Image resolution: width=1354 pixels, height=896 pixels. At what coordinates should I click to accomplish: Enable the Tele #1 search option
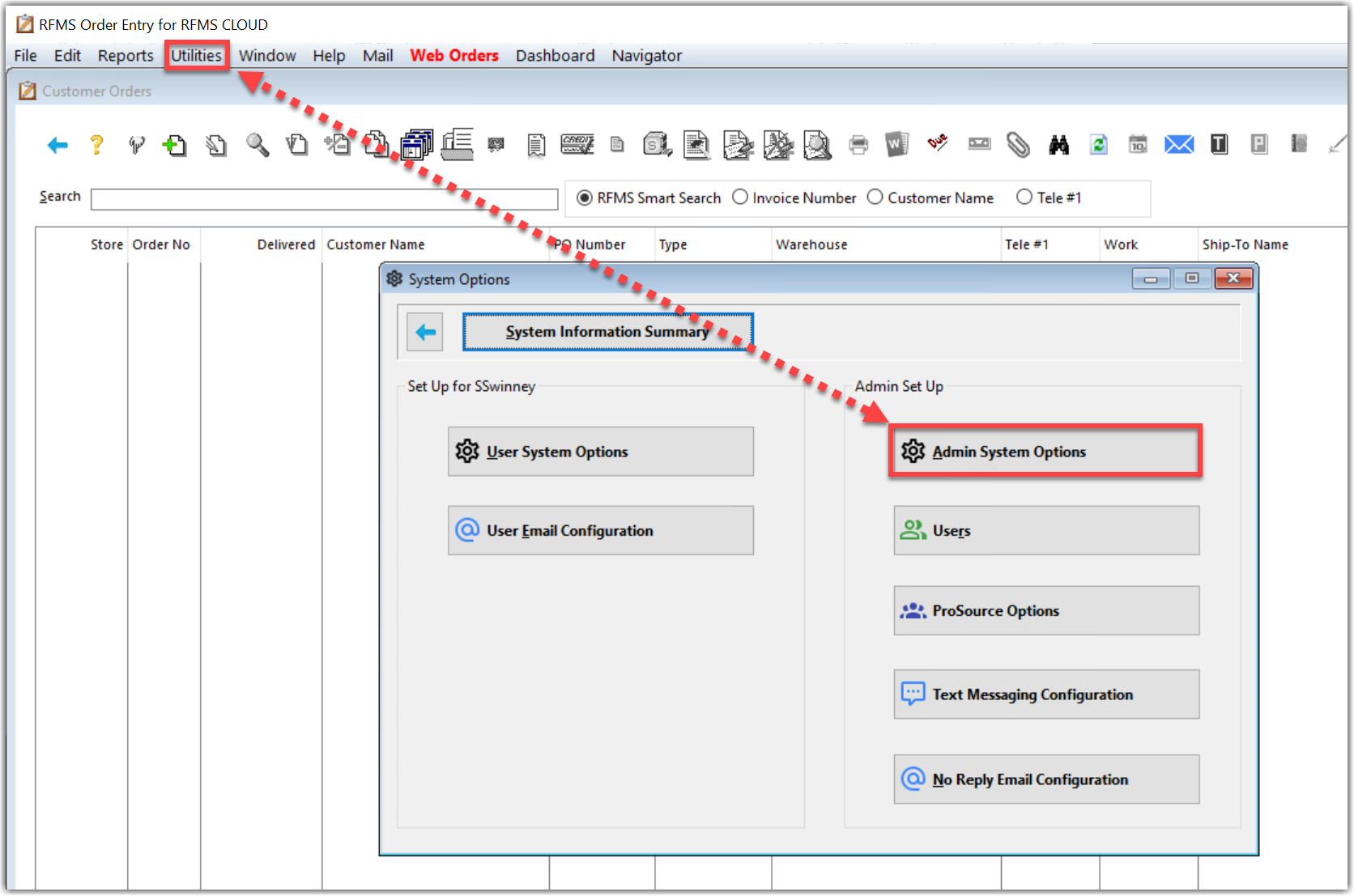(1024, 197)
